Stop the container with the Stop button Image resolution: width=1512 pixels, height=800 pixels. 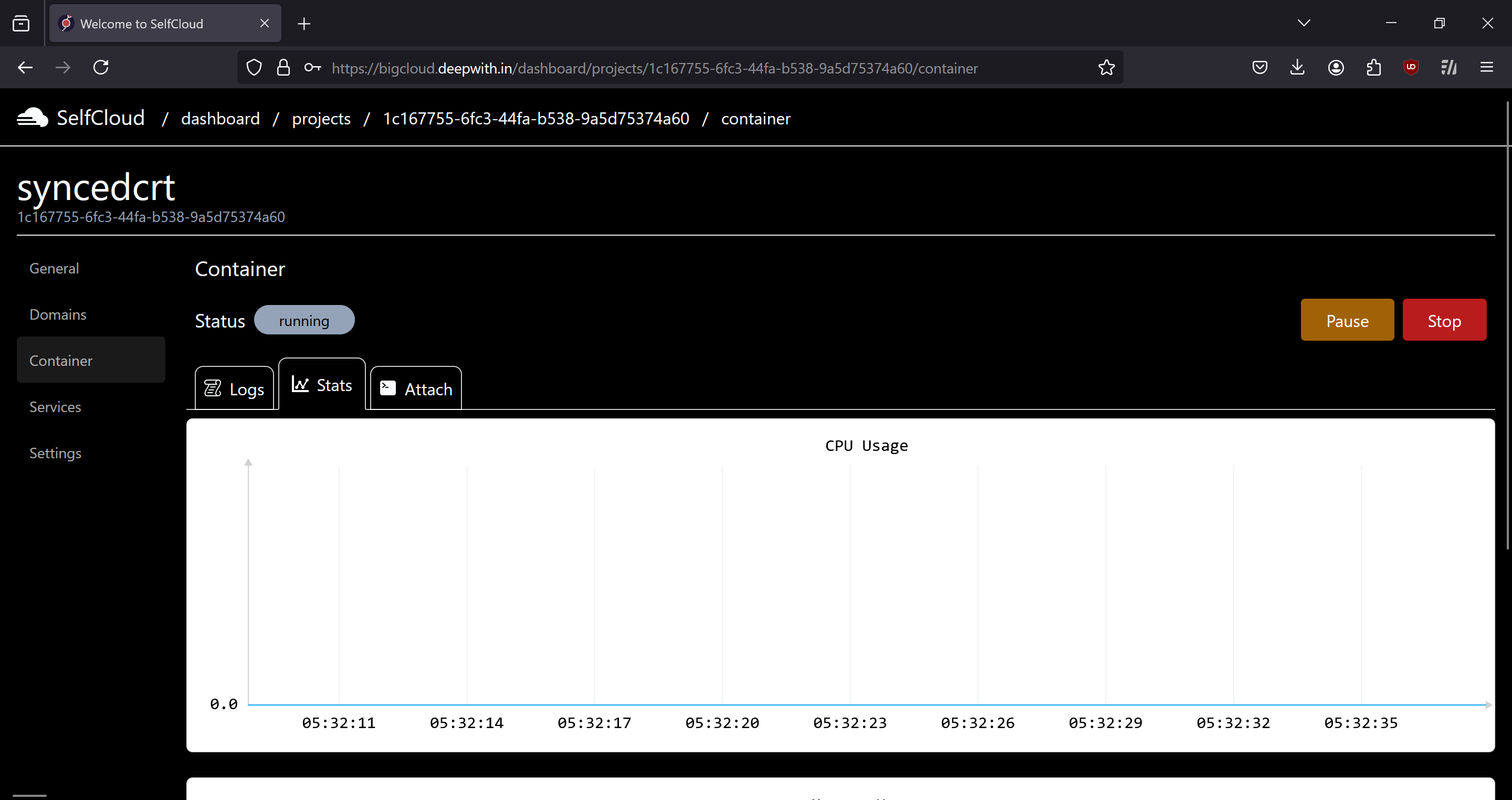pyautogui.click(x=1444, y=320)
